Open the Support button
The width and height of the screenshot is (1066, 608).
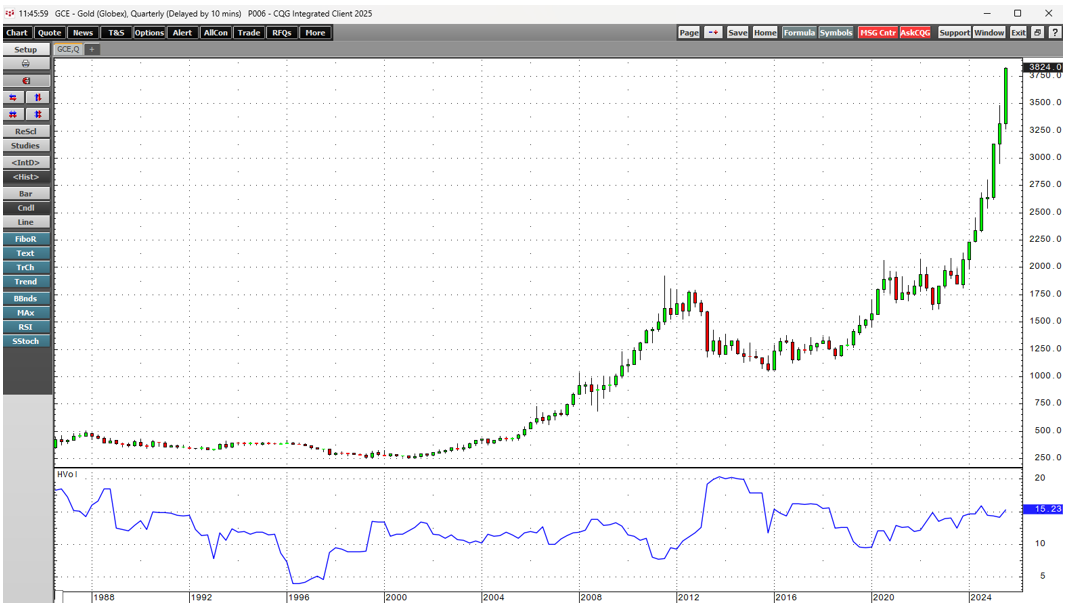pos(955,33)
